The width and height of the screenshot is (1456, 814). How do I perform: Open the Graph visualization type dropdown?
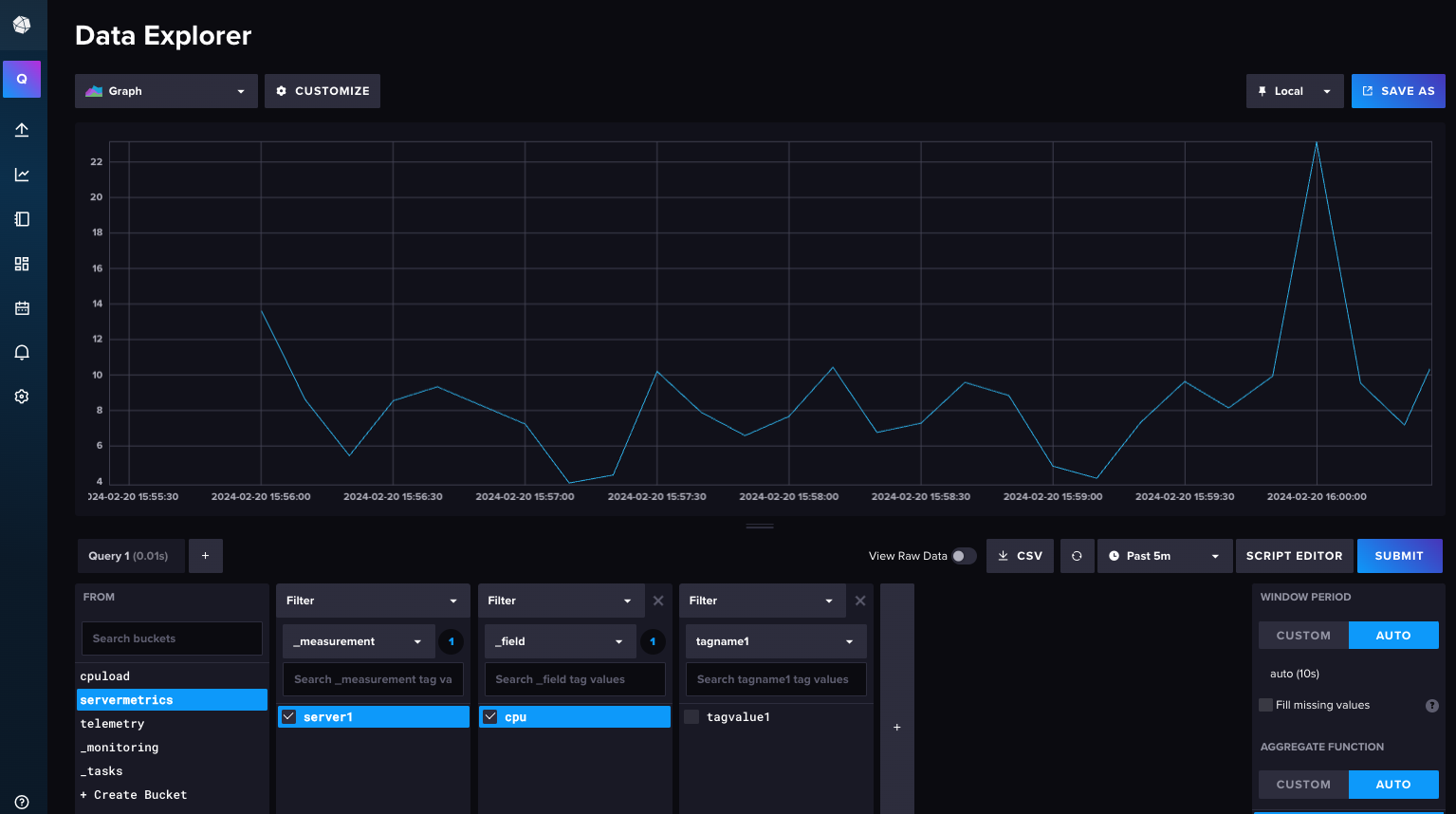point(165,90)
